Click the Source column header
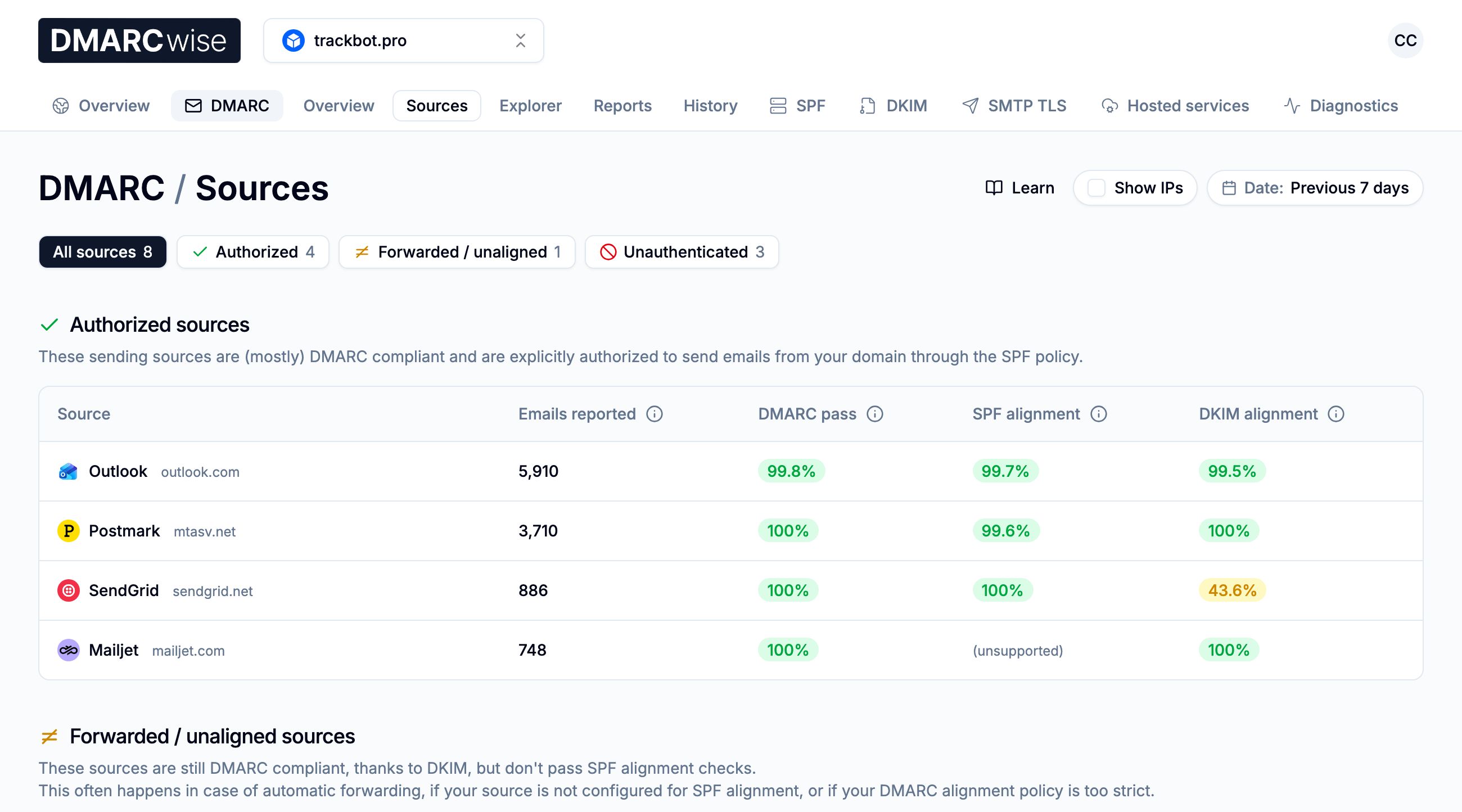This screenshot has height=812, width=1462. [x=83, y=414]
